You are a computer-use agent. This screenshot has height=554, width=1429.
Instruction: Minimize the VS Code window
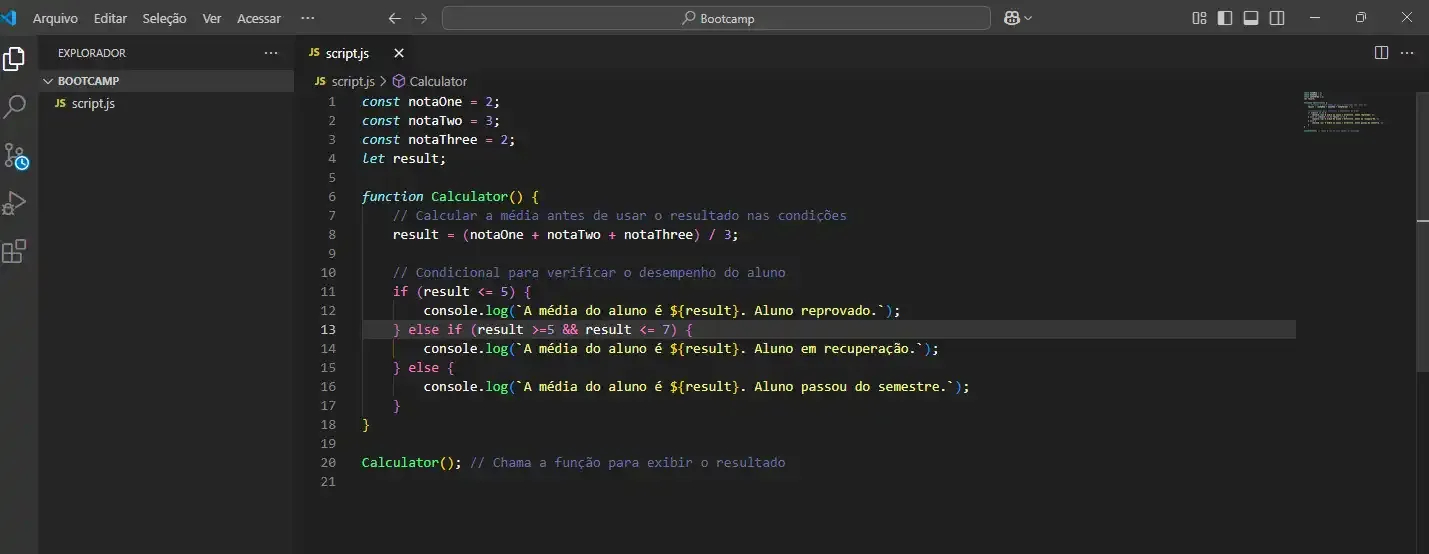tap(1314, 18)
